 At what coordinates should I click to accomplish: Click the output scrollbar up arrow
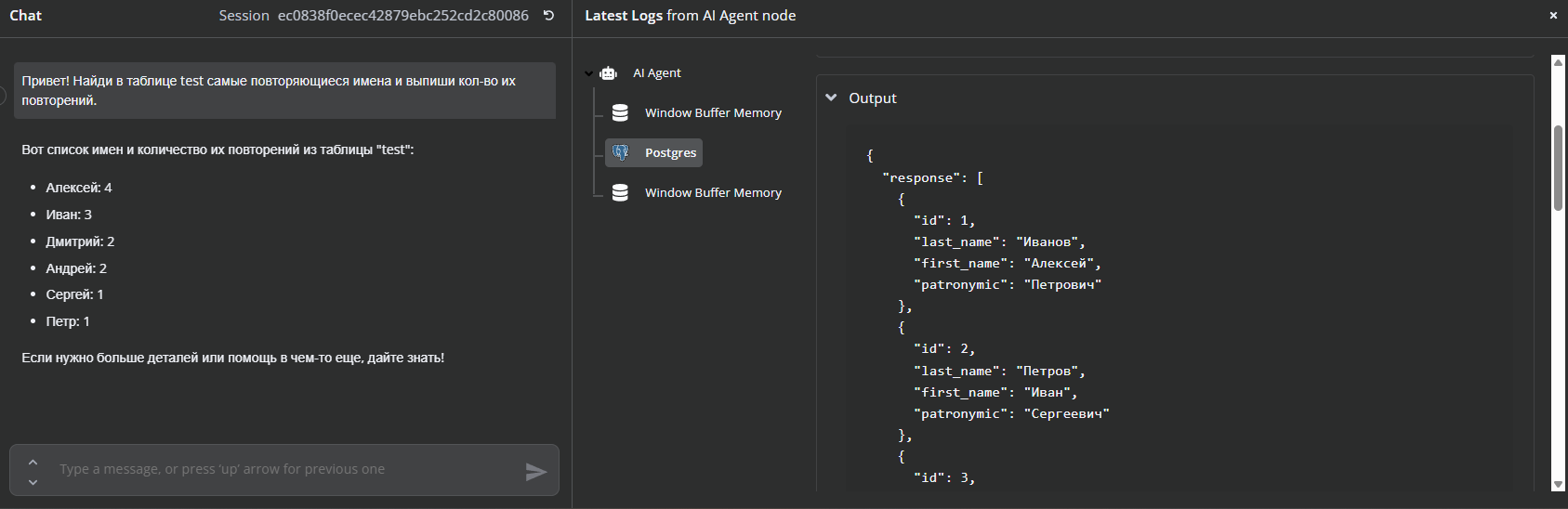coord(1559,62)
